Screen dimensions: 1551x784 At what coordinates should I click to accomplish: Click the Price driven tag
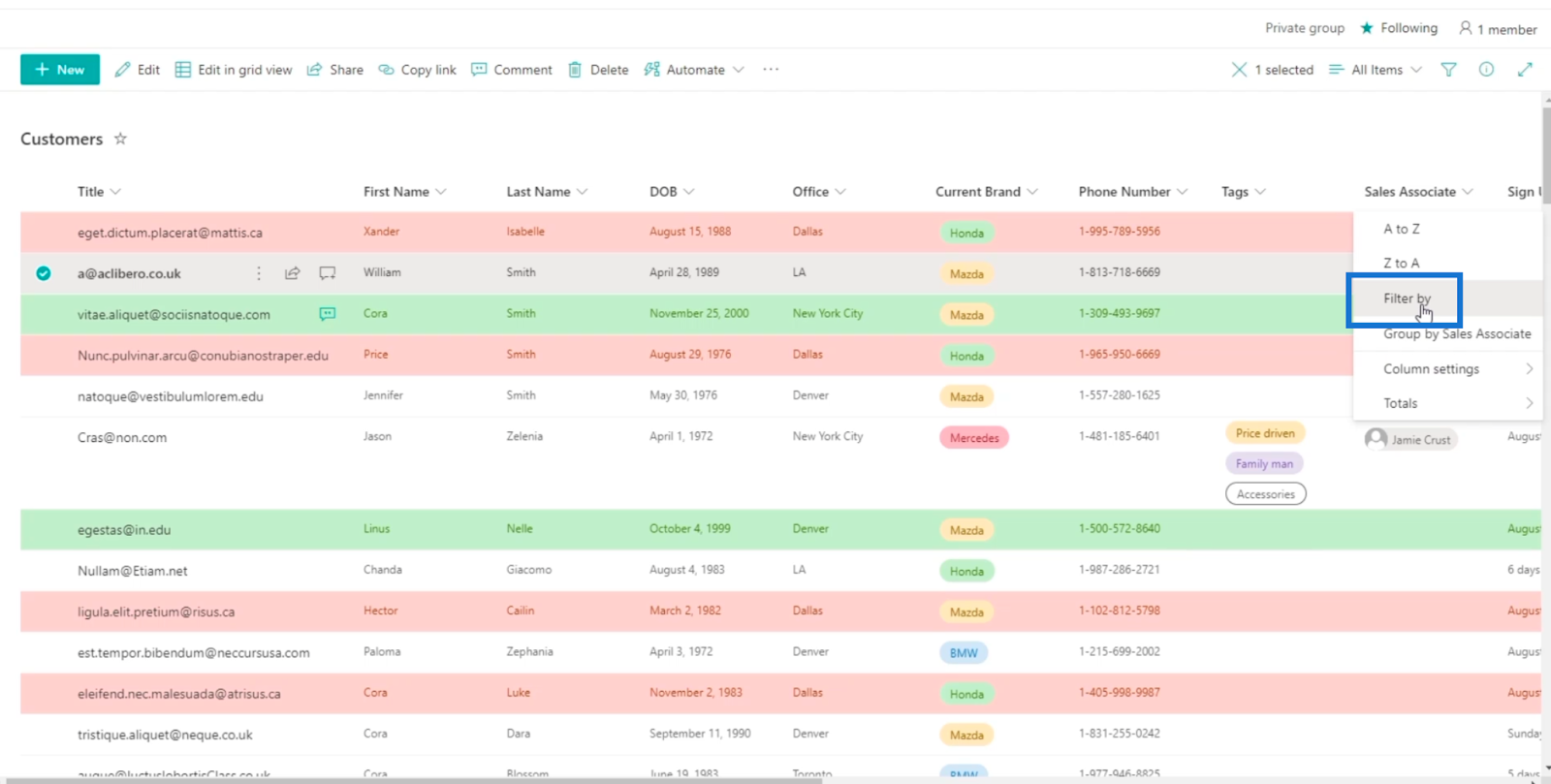pos(1265,433)
